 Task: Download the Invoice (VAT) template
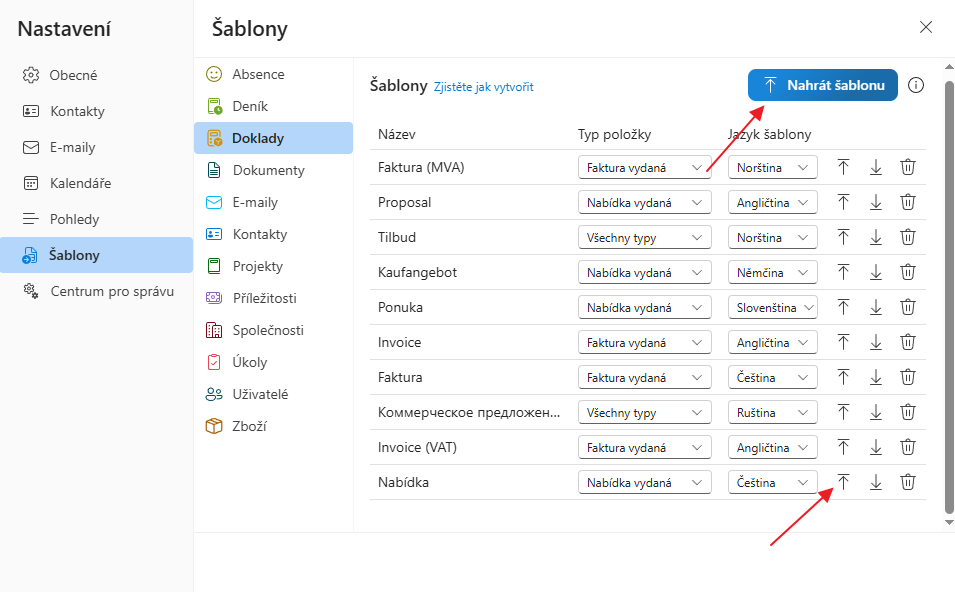(876, 447)
